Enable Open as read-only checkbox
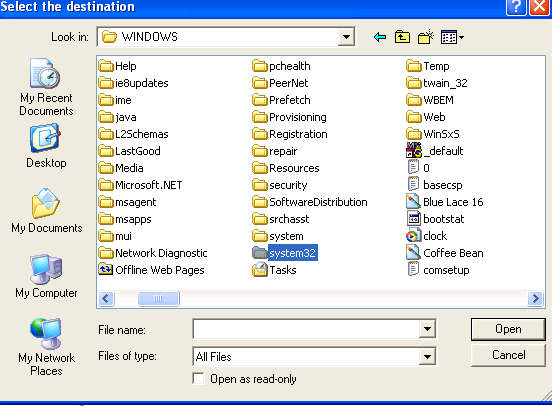This screenshot has height=406, width=552. coord(199,379)
